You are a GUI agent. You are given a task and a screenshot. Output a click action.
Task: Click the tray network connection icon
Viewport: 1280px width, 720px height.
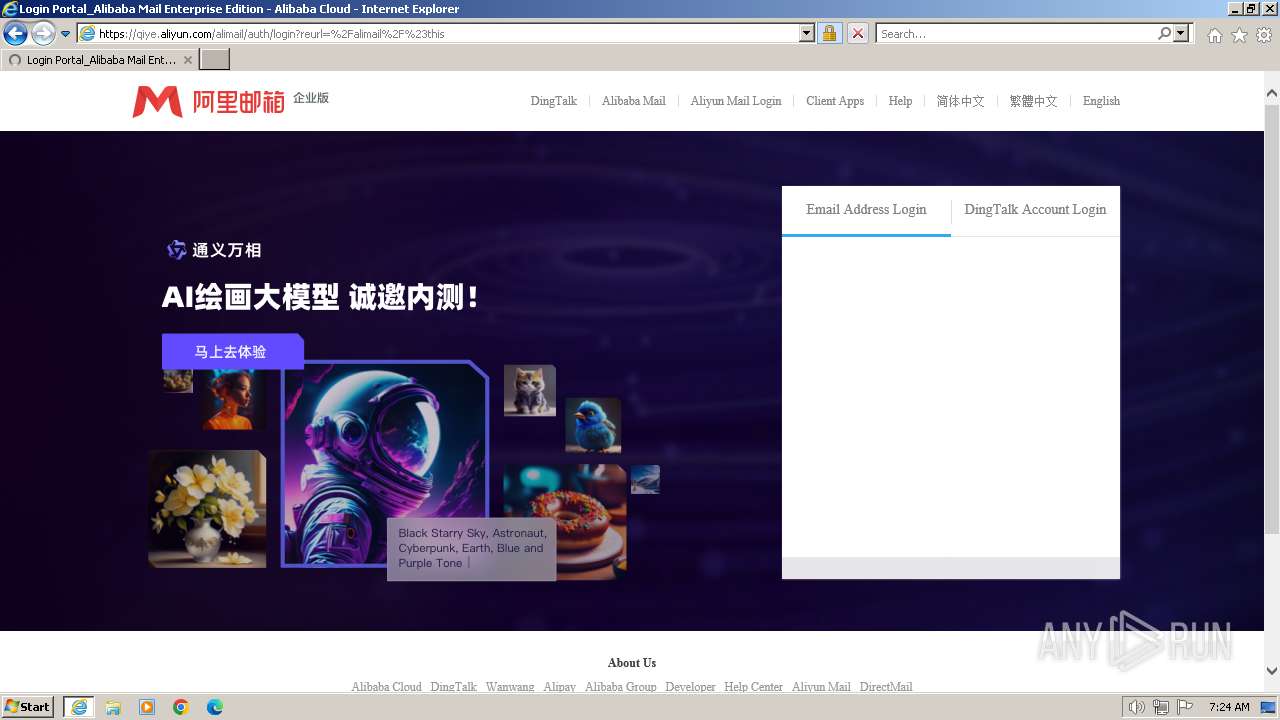[1161, 707]
